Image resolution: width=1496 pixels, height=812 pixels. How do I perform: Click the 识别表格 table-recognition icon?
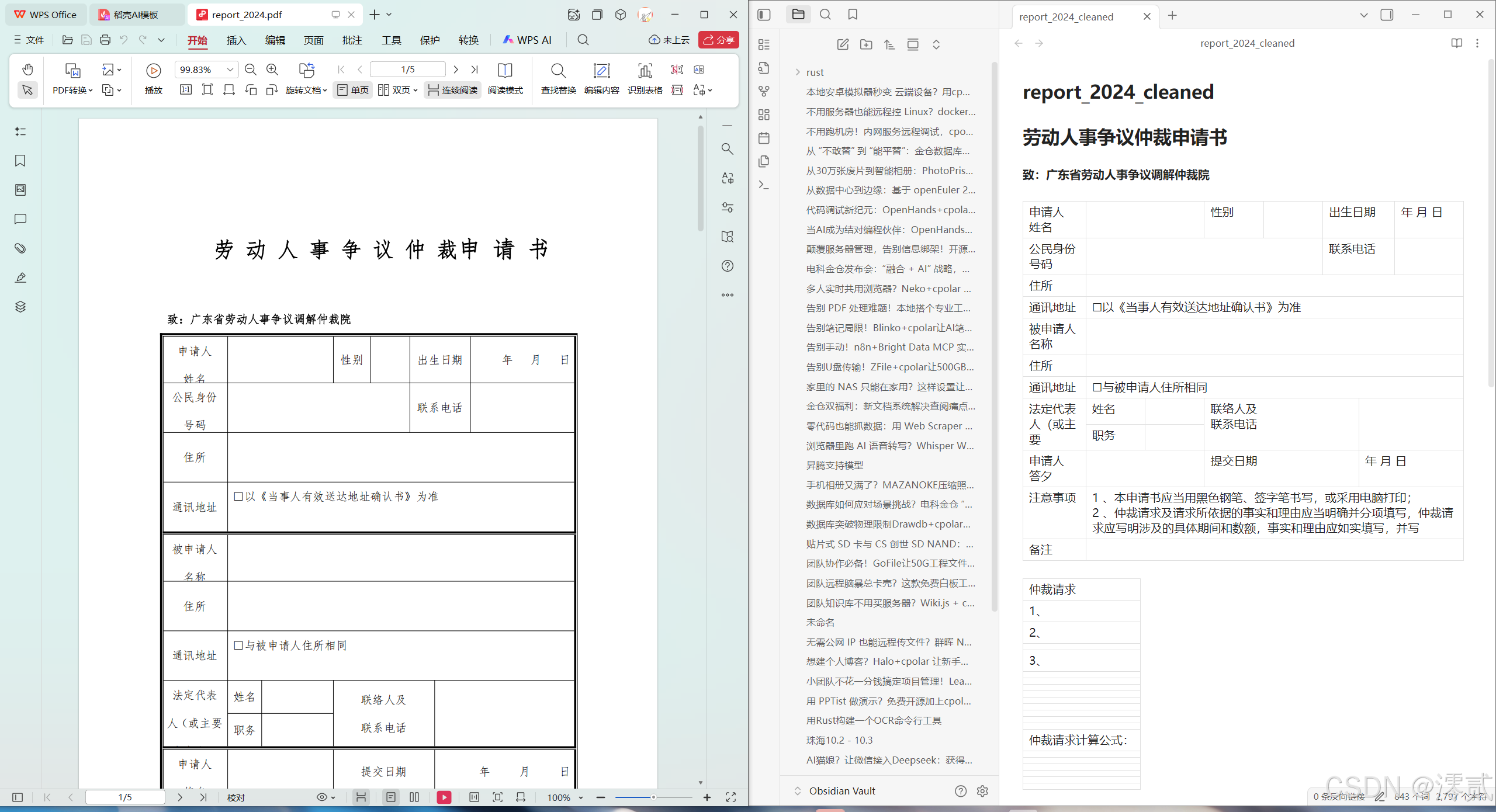coord(645,79)
